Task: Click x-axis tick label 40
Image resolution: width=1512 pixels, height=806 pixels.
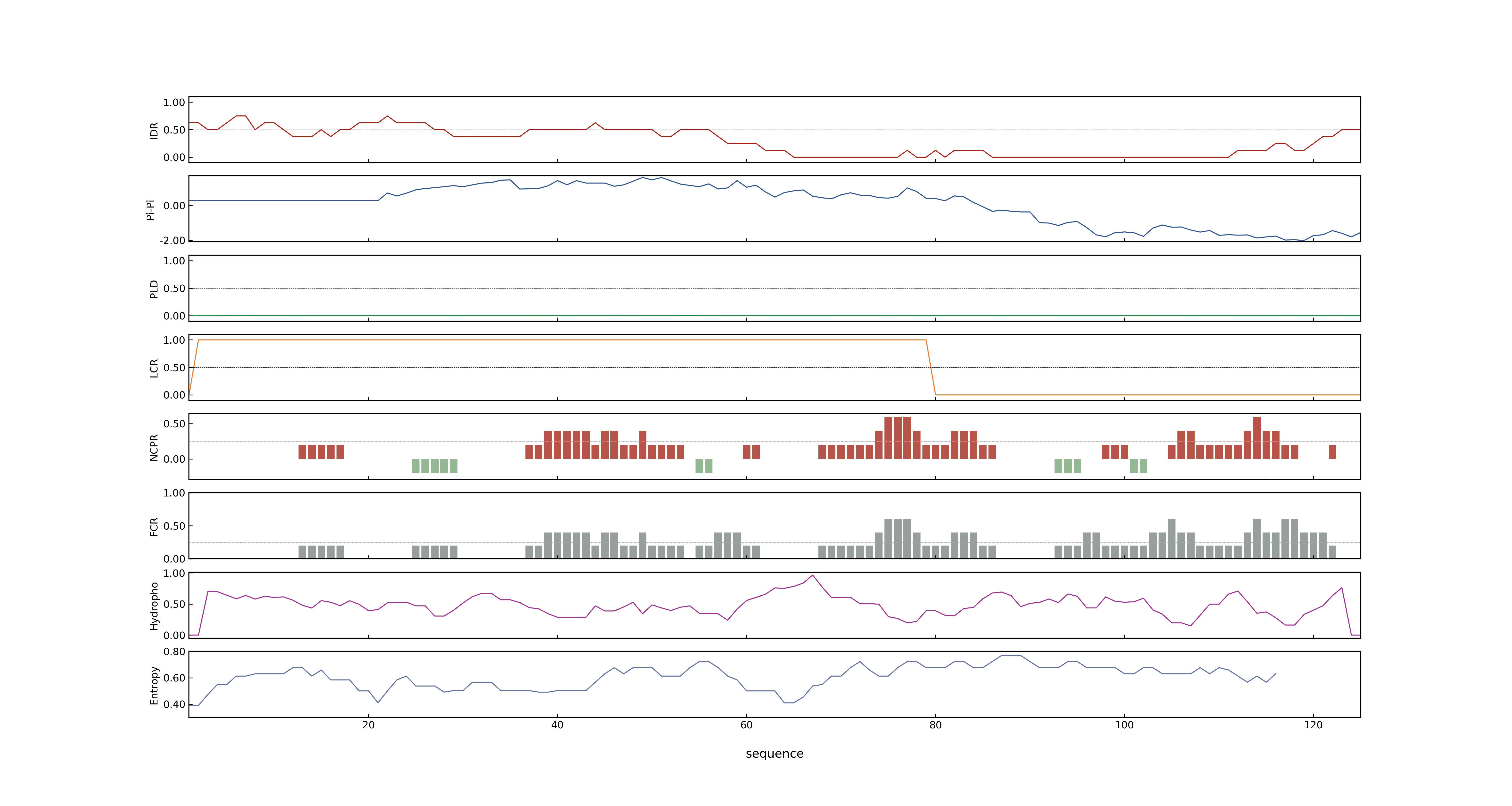Action: click(558, 725)
